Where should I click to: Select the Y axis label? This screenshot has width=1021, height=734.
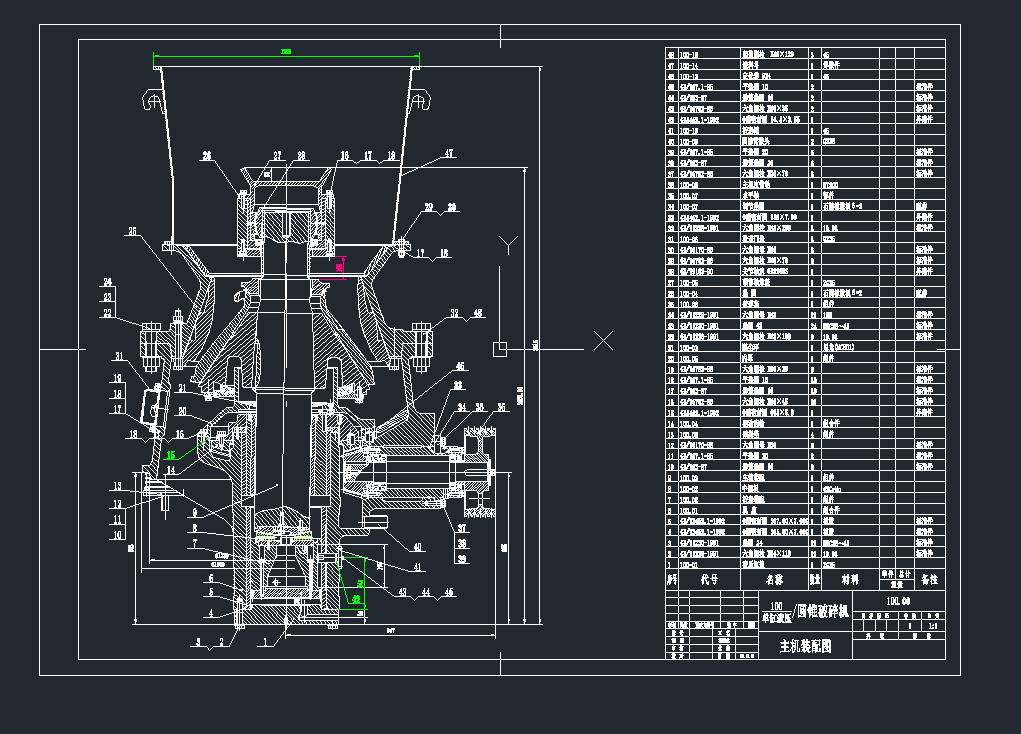pyautogui.click(x=507, y=243)
